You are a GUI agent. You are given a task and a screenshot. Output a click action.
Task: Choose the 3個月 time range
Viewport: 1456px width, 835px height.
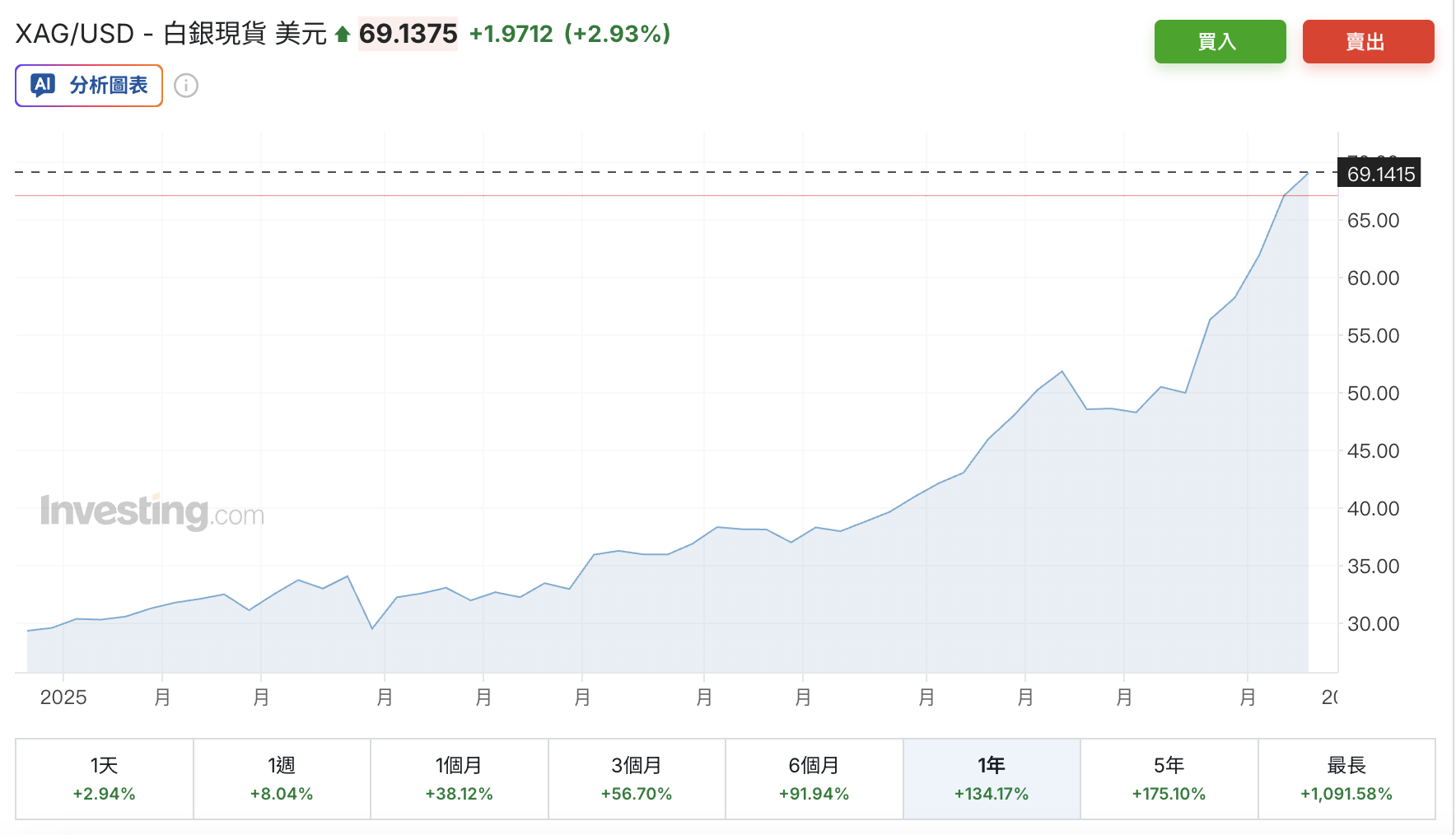637,779
